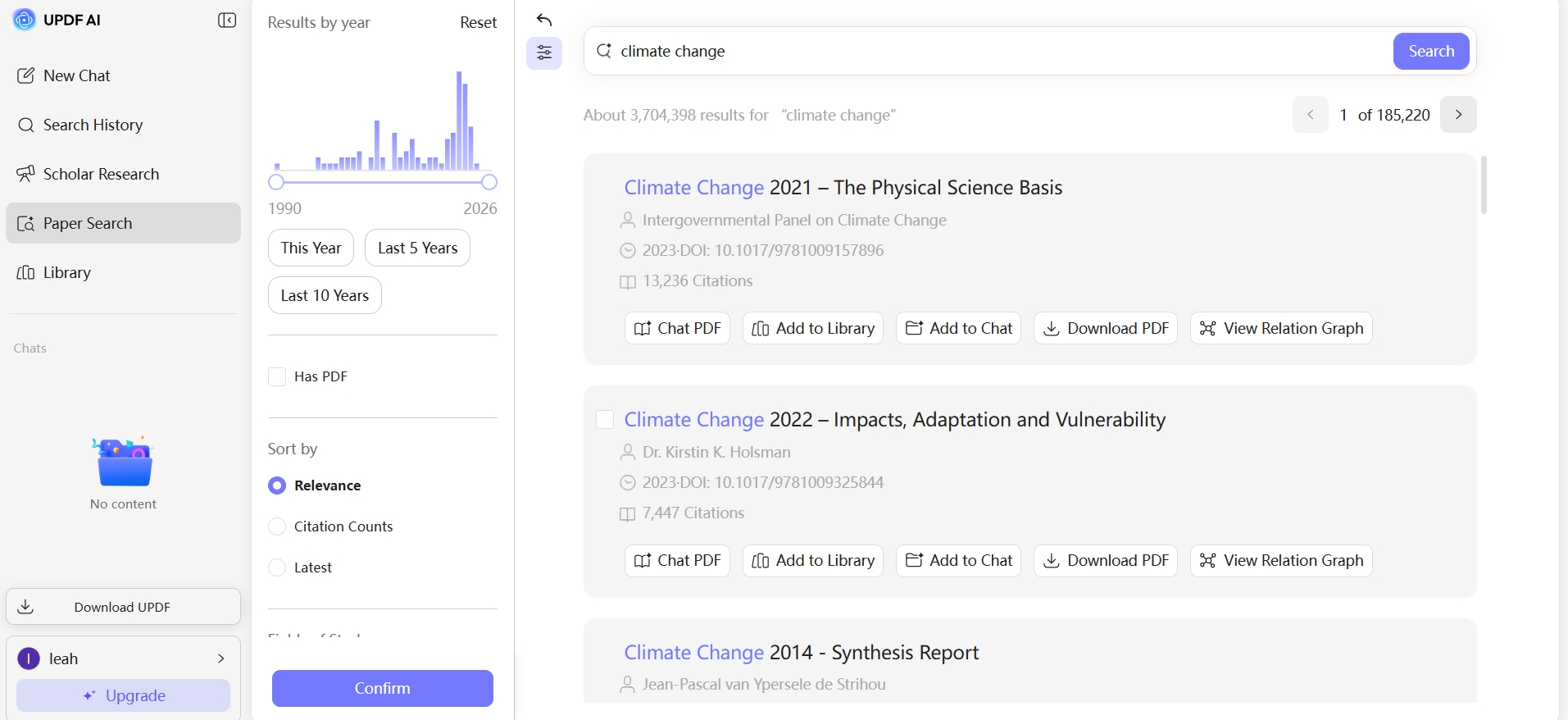
Task: View Relation Graph for Climate Change 2021
Action: pyautogui.click(x=1281, y=328)
